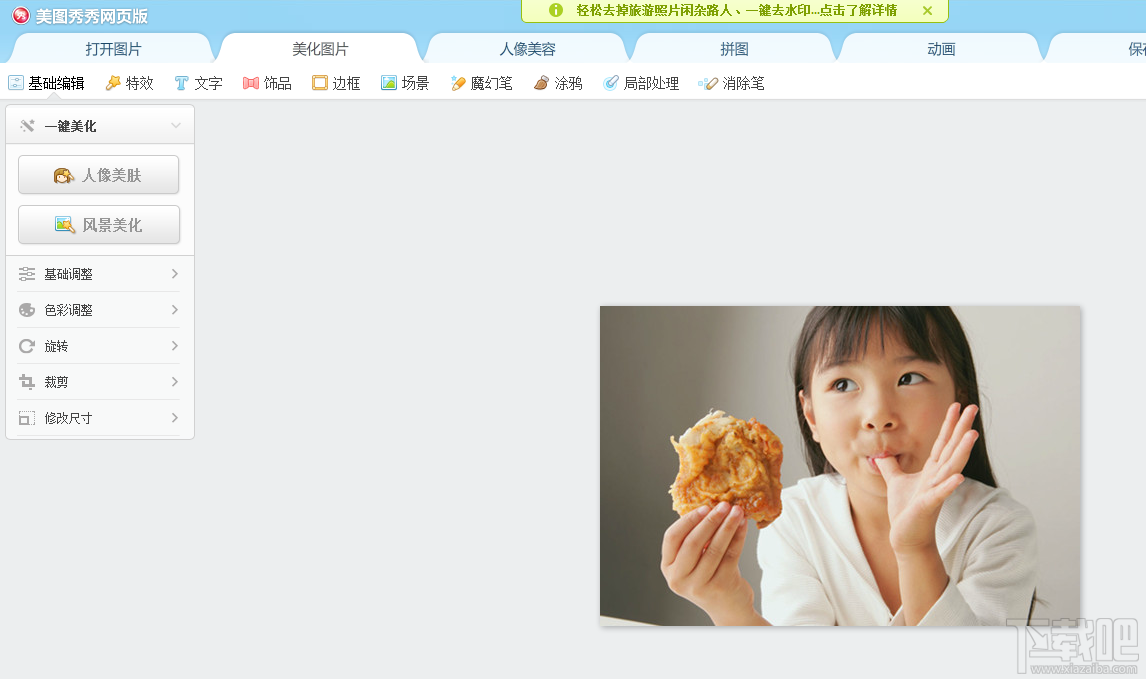Open the 场景 scene tool
The width and height of the screenshot is (1146, 679).
coord(405,83)
